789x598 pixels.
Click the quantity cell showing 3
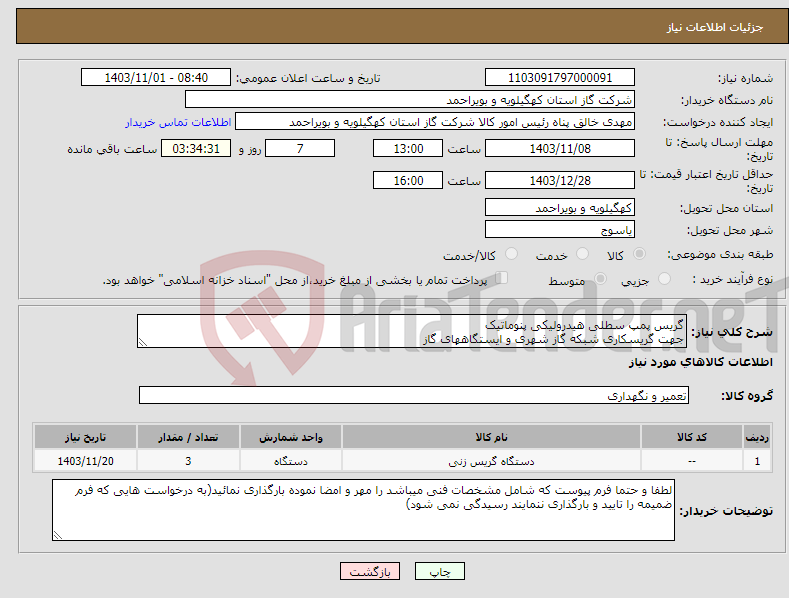[188, 461]
